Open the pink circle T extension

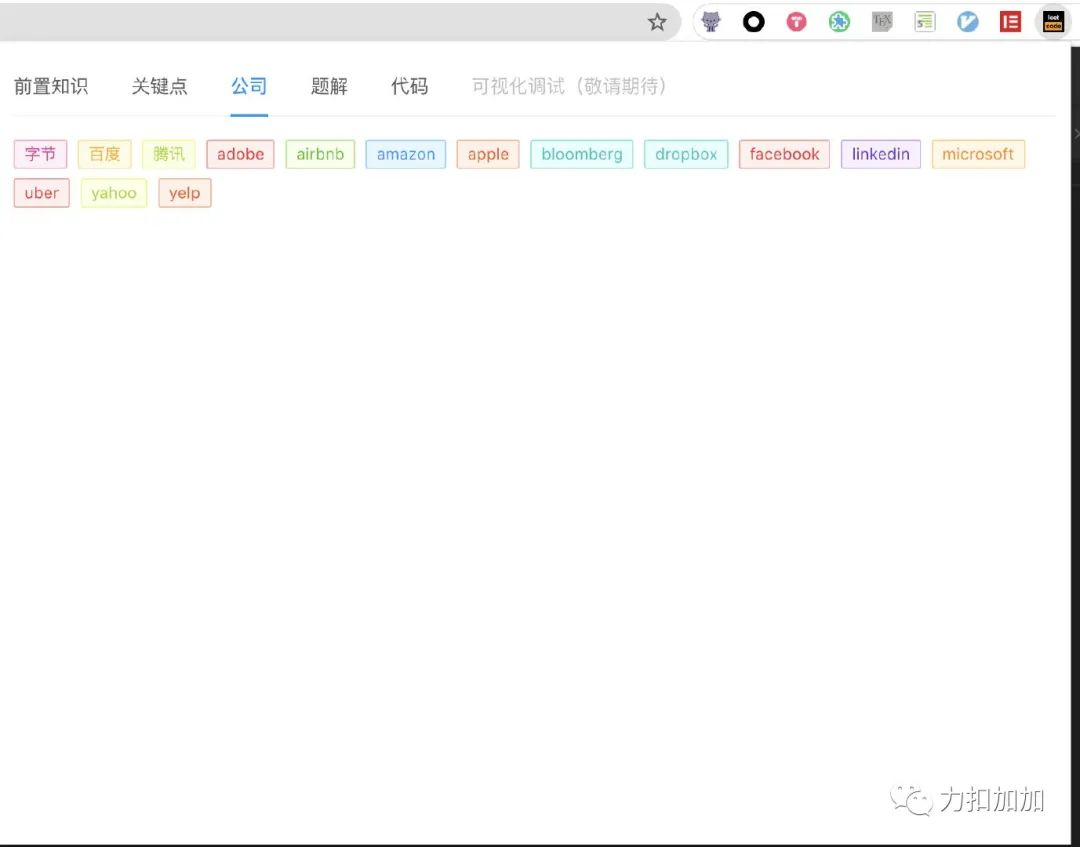796,22
